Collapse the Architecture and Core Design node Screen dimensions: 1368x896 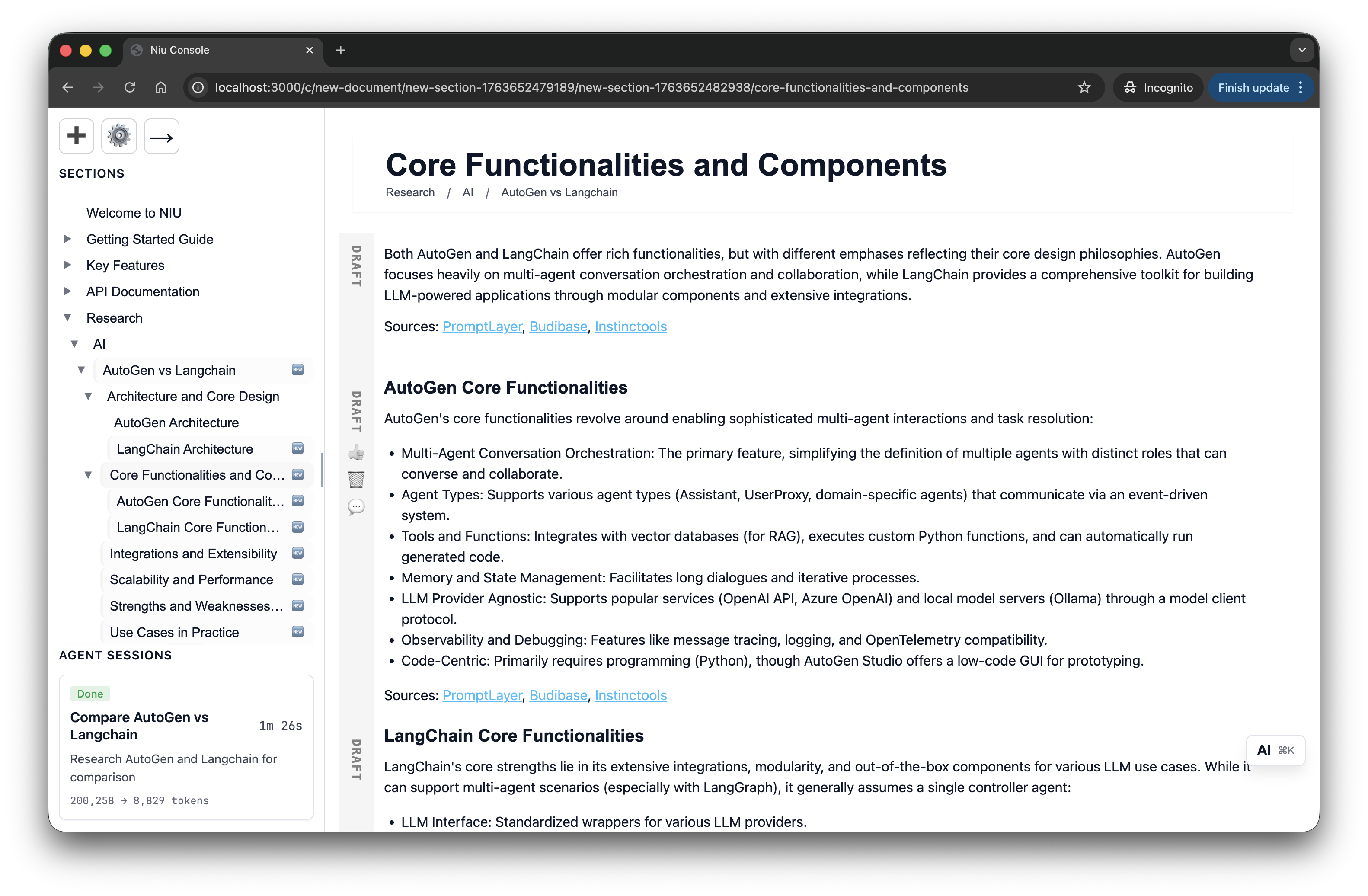click(x=88, y=396)
